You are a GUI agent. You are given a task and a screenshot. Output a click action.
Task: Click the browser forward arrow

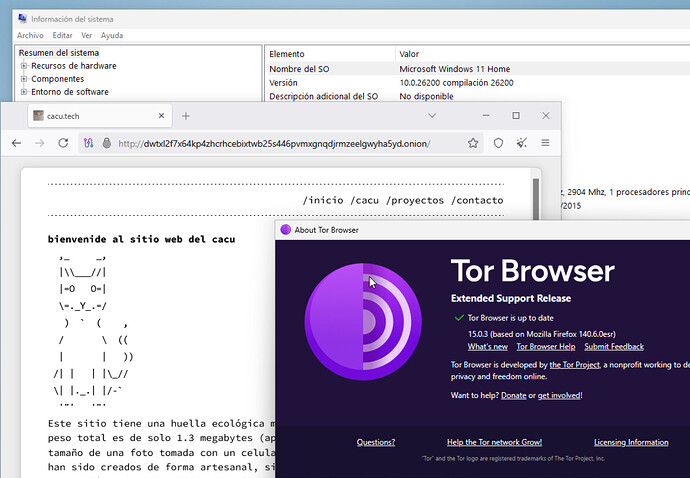pos(40,143)
